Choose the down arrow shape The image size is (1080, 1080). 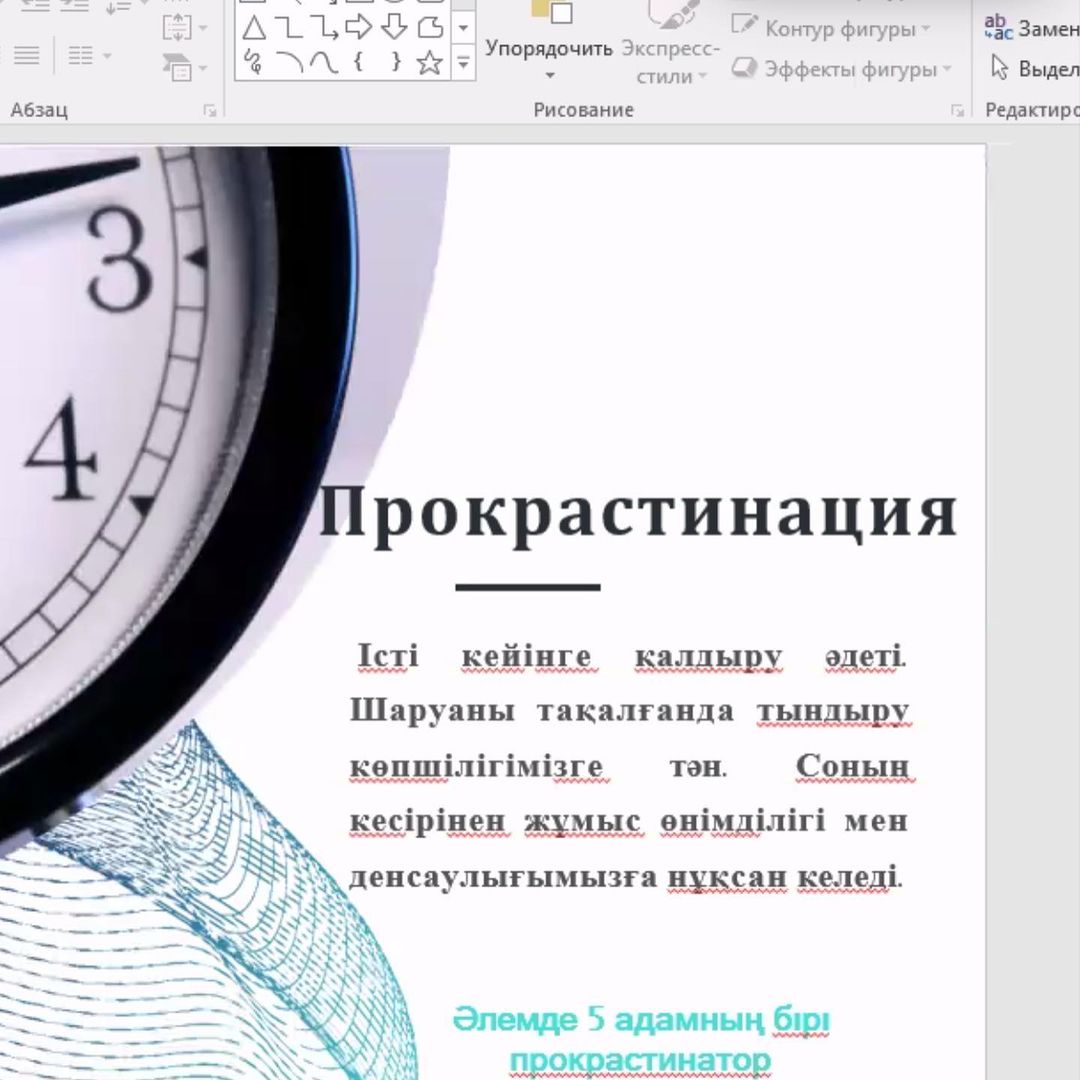point(394,27)
